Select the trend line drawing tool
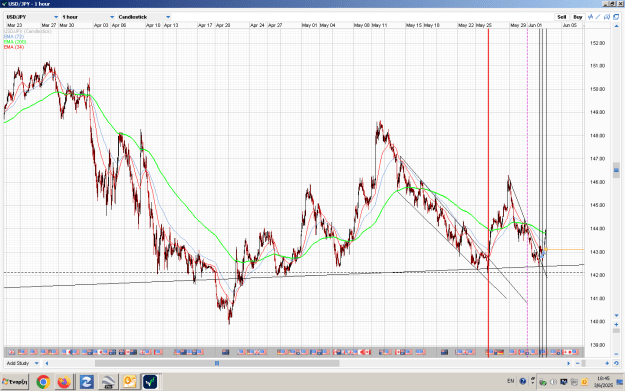The image size is (625, 391). pyautogui.click(x=598, y=17)
